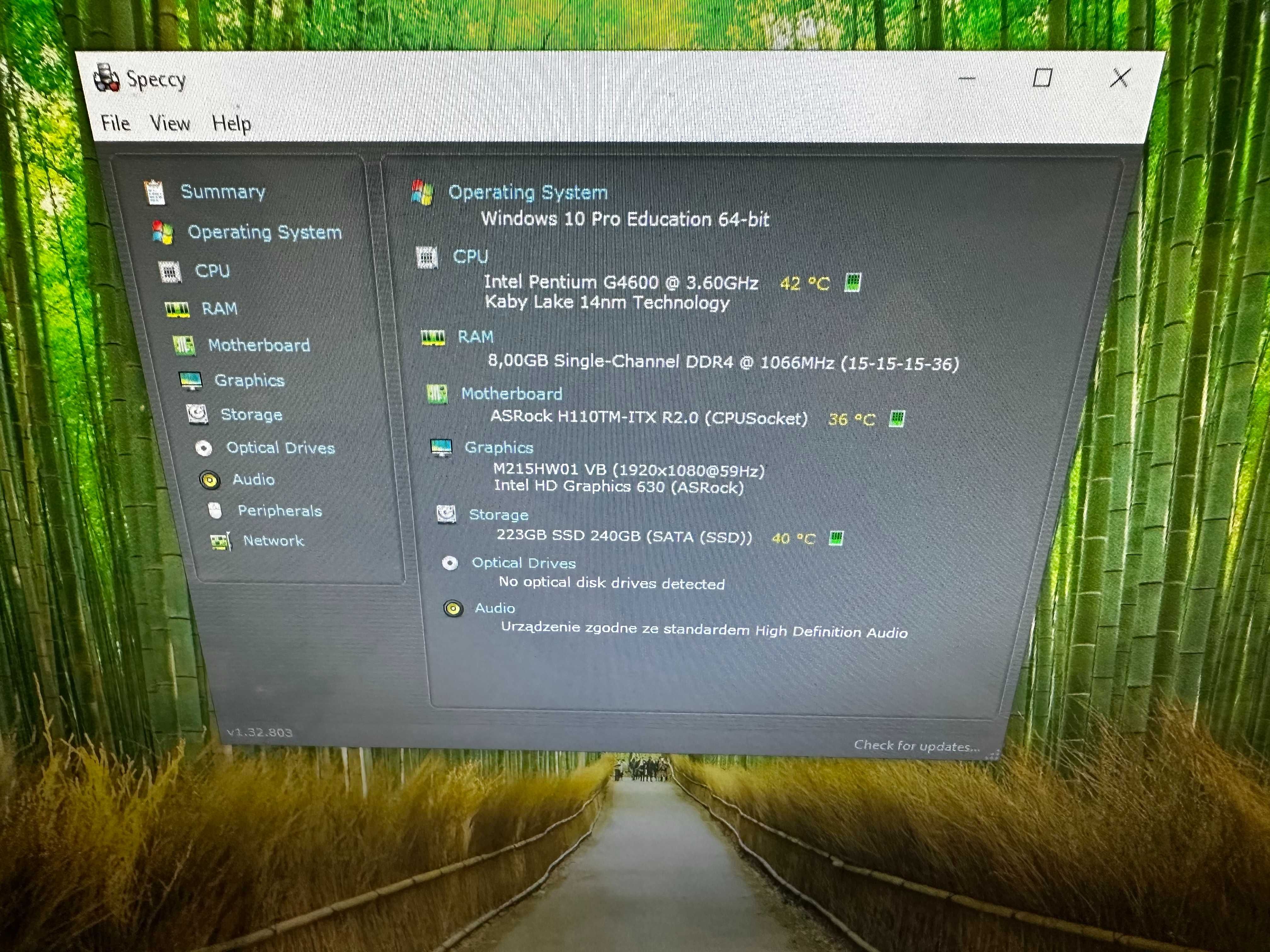Open the View menu
Viewport: 1270px width, 952px height.
pyautogui.click(x=170, y=123)
